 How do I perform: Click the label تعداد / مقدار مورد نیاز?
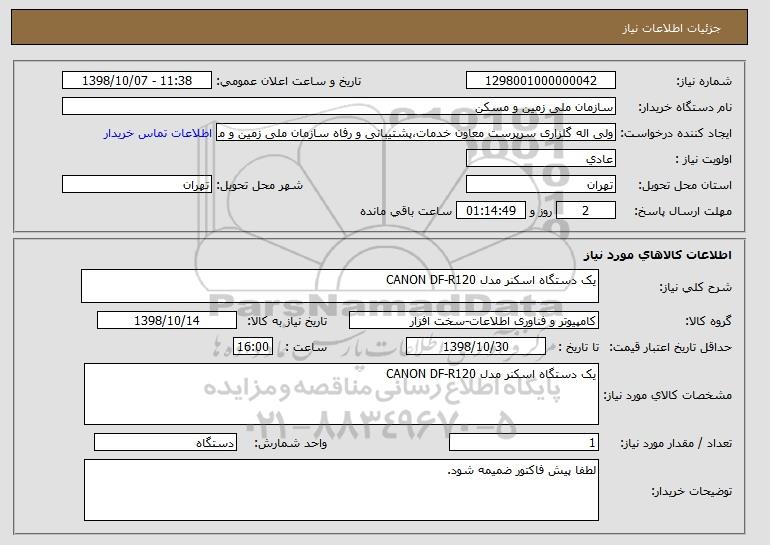[676, 443]
